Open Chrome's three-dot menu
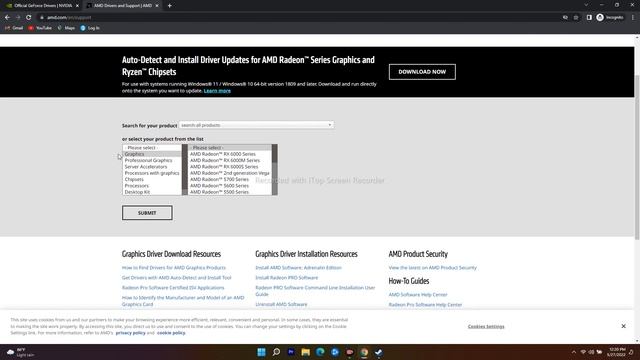This screenshot has width=640, height=360. (633, 18)
